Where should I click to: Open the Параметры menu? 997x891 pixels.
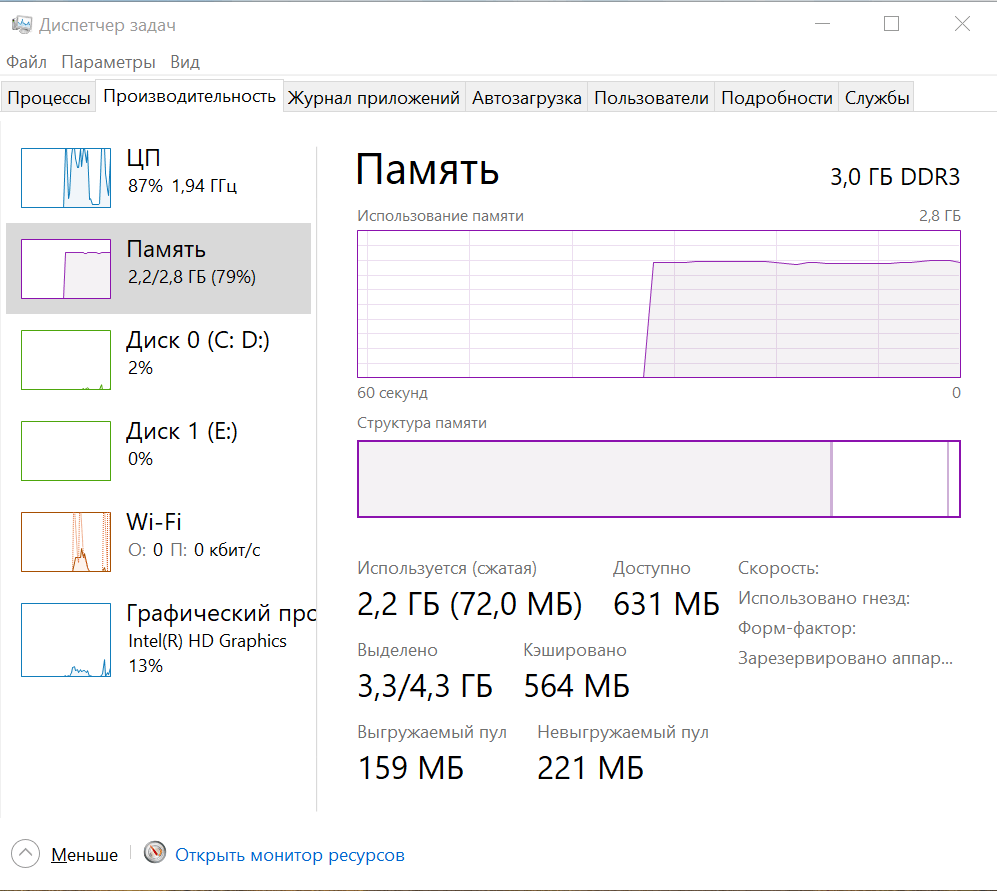(108, 62)
